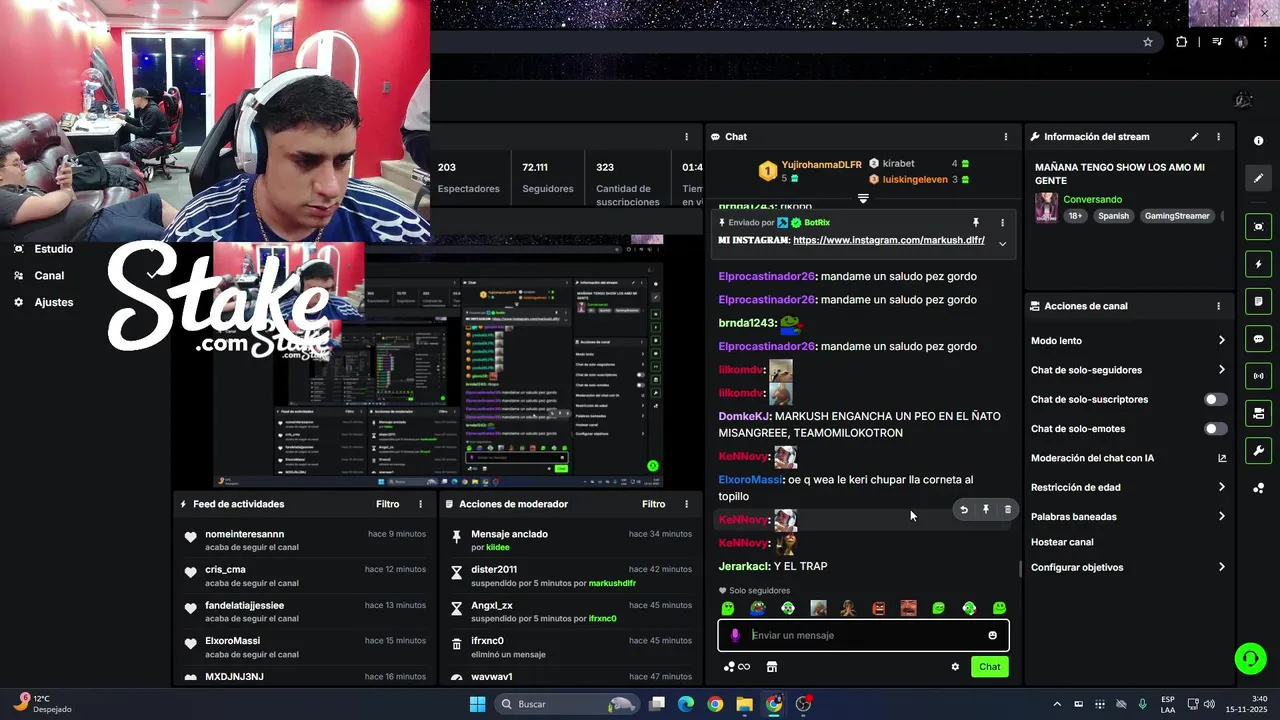Open Acciones de moderador options menu
Screen dimensions: 1280x720
[686, 504]
